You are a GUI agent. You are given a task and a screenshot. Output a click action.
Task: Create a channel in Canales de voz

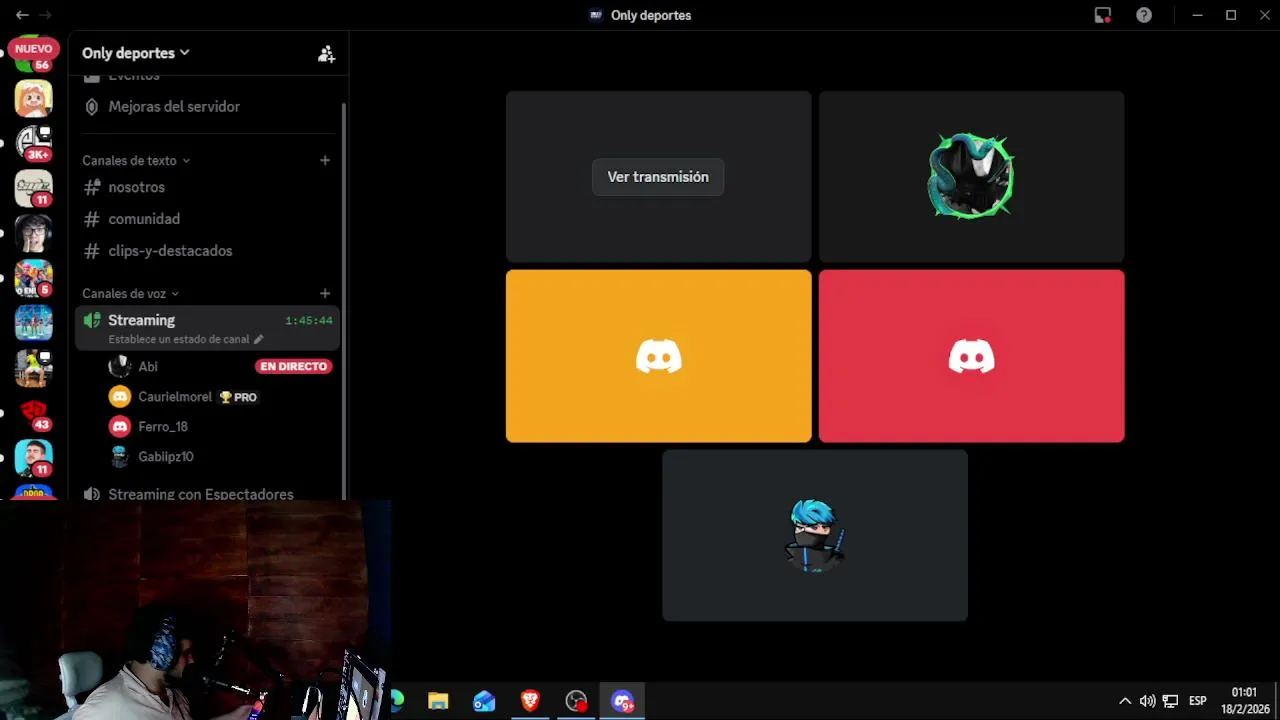(x=325, y=293)
